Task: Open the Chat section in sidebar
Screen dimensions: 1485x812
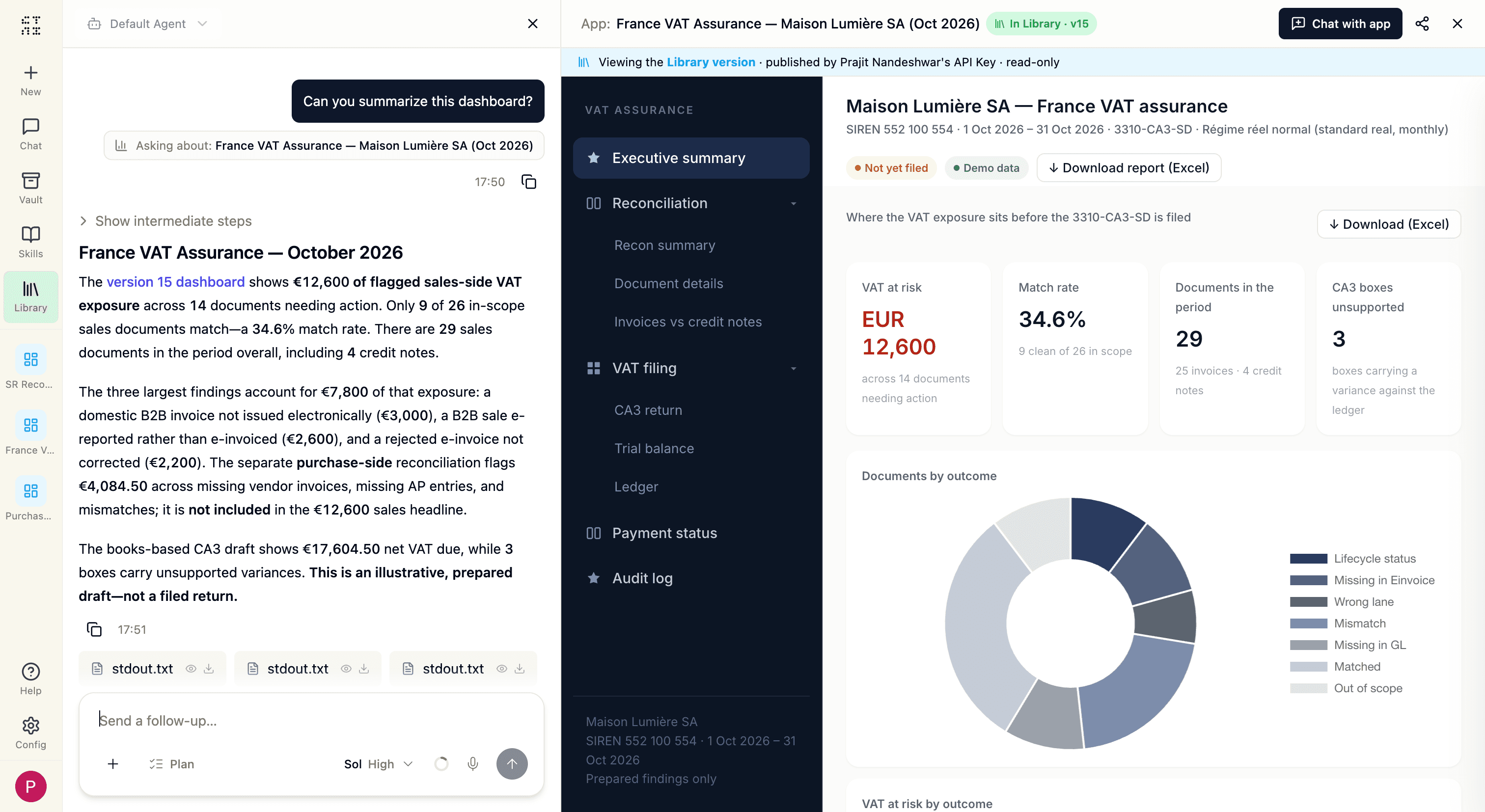Action: 30,134
